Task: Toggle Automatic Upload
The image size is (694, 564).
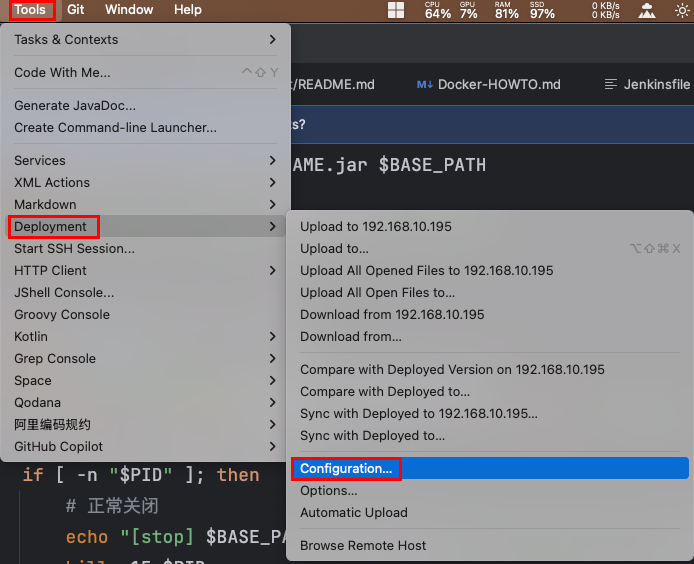Action: pyautogui.click(x=490, y=513)
